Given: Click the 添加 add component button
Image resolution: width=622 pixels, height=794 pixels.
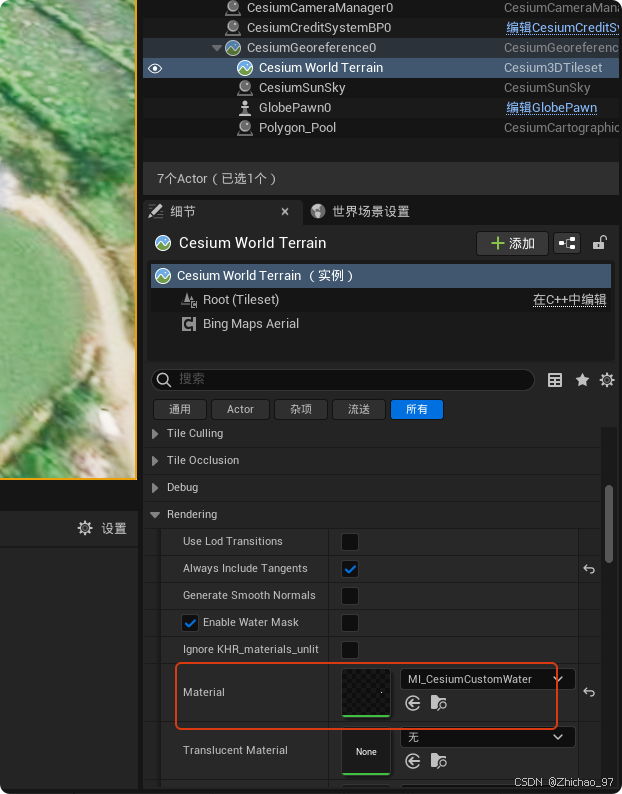Looking at the screenshot, I should click(x=512, y=244).
